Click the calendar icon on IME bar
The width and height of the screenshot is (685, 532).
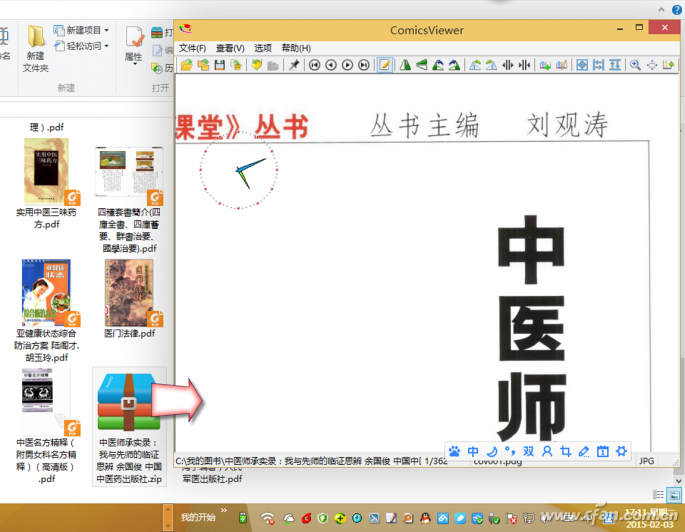[x=603, y=451]
